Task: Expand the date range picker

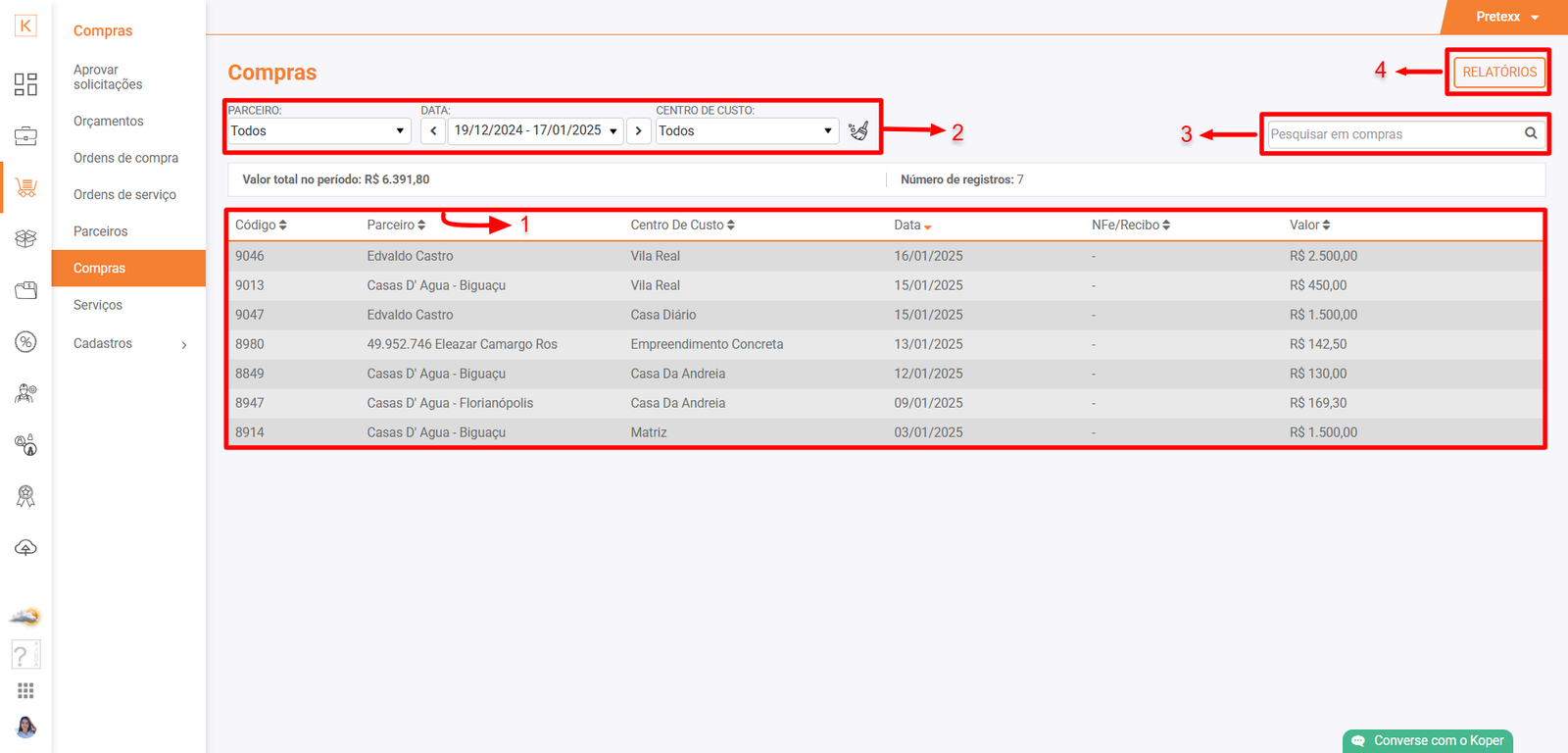Action: (x=535, y=131)
